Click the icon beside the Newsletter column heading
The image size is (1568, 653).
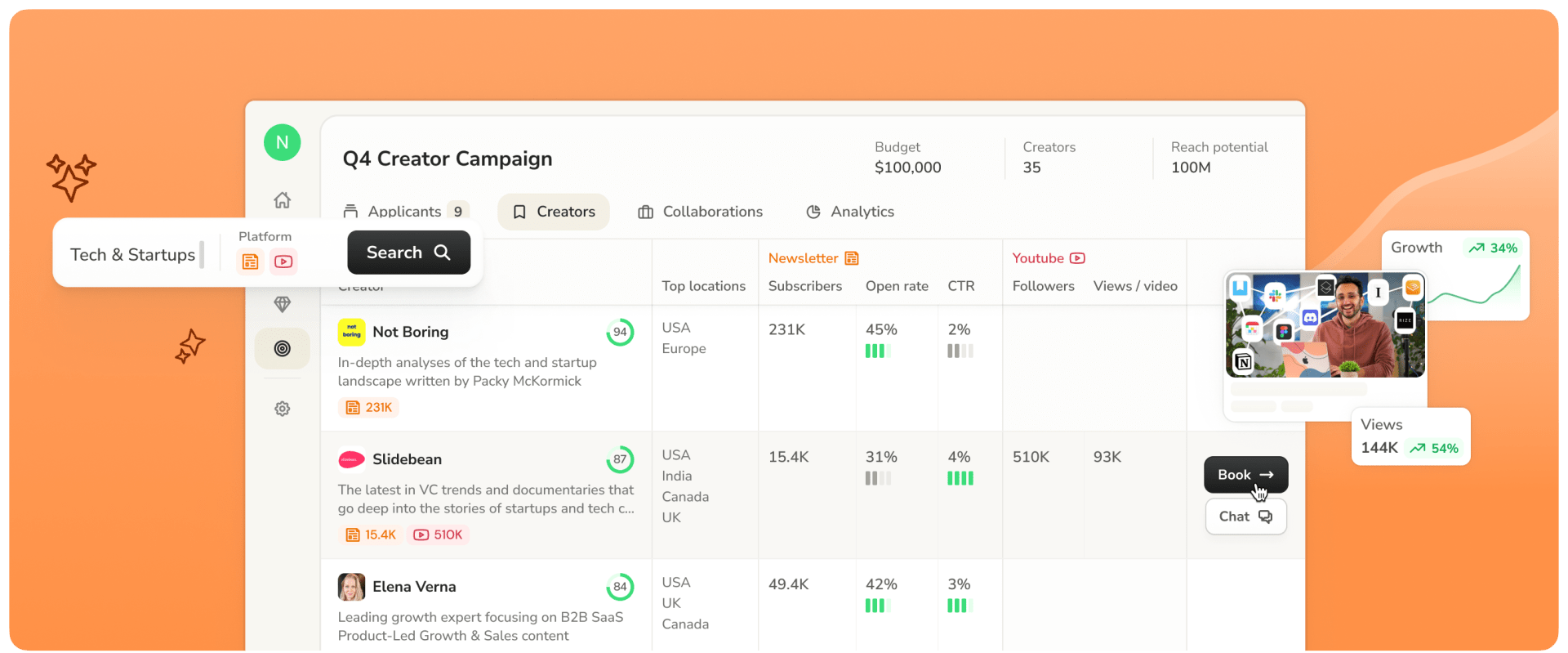(x=852, y=258)
